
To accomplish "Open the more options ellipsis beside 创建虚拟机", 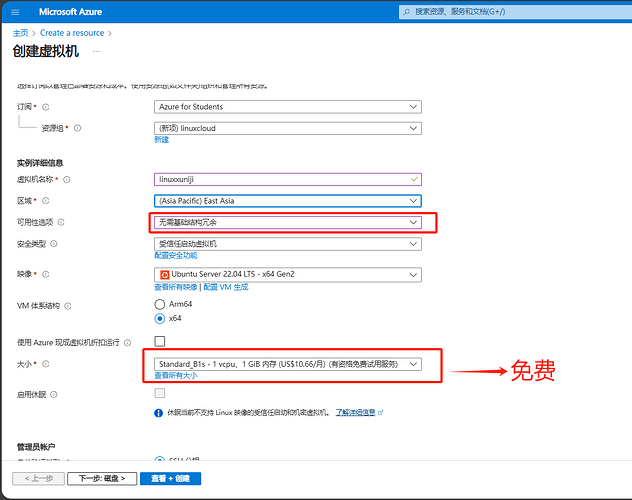I will click(x=96, y=52).
